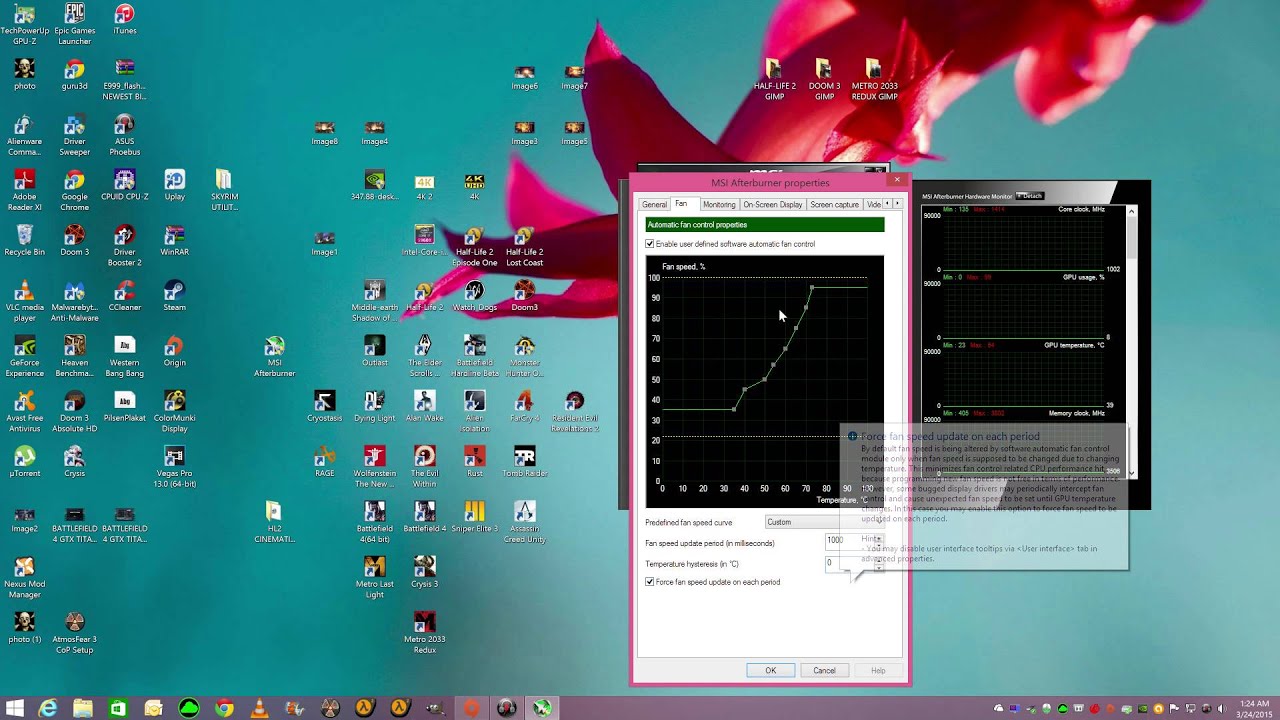Select the VLC media player desktop icon

(x=24, y=301)
